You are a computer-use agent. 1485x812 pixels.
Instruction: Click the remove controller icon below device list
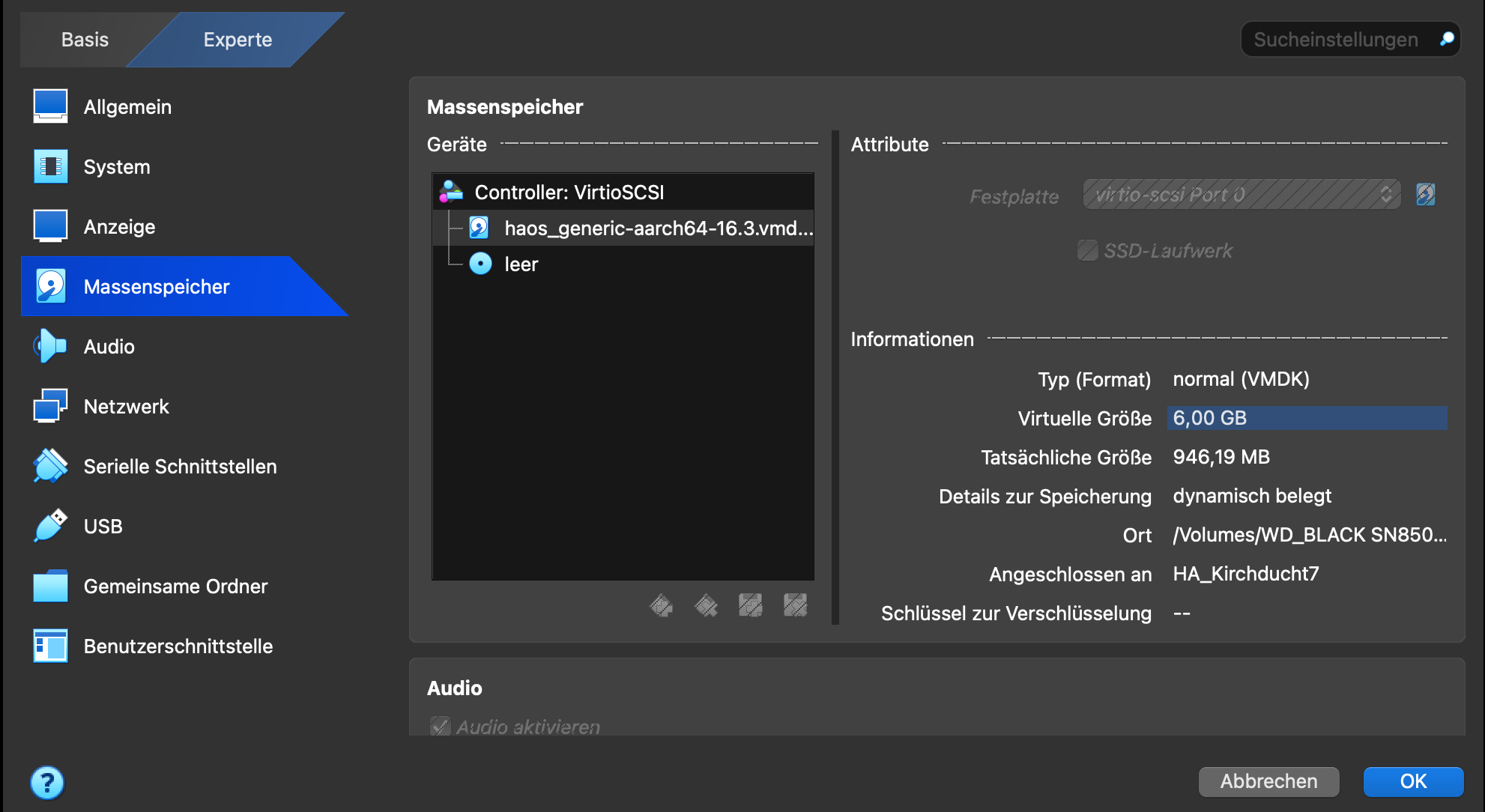click(706, 605)
